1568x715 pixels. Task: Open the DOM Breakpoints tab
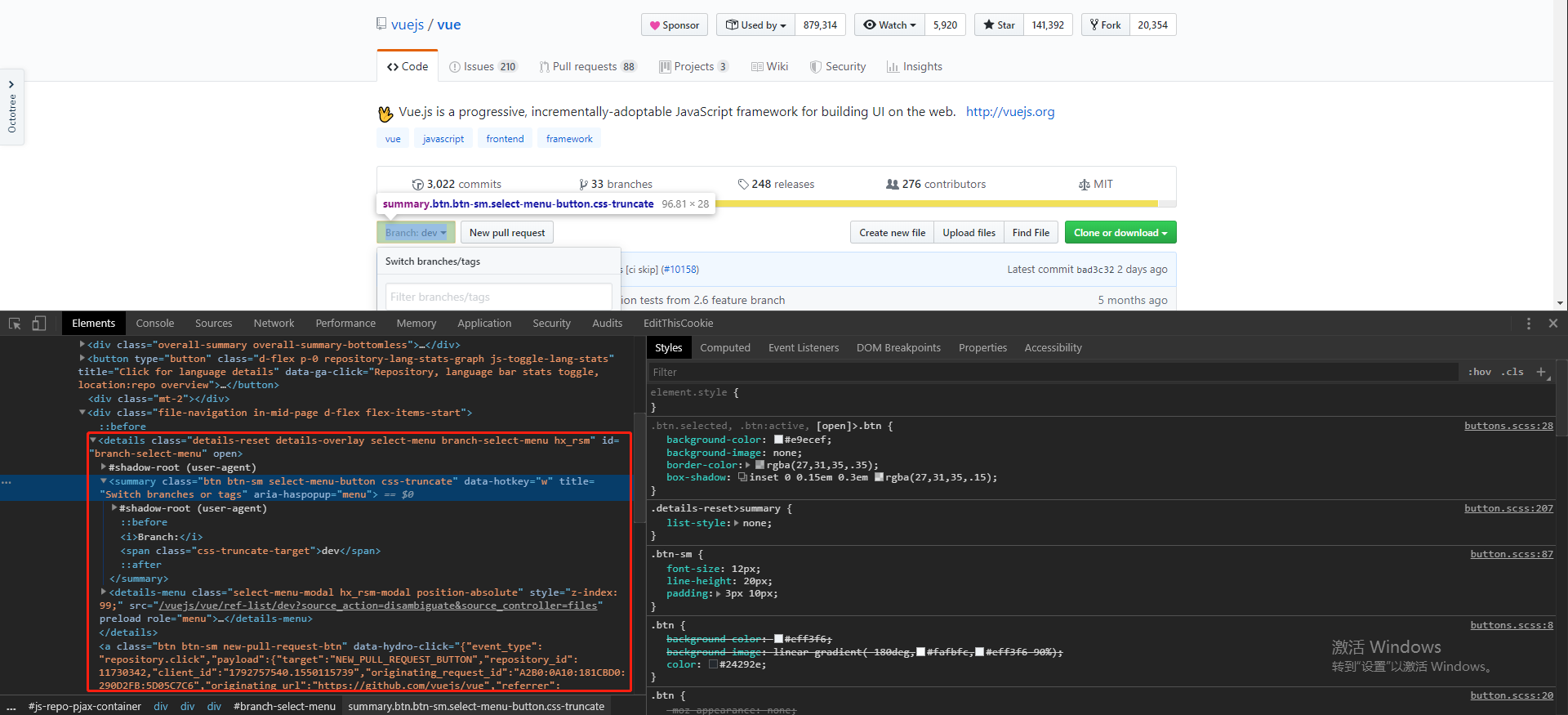point(898,348)
